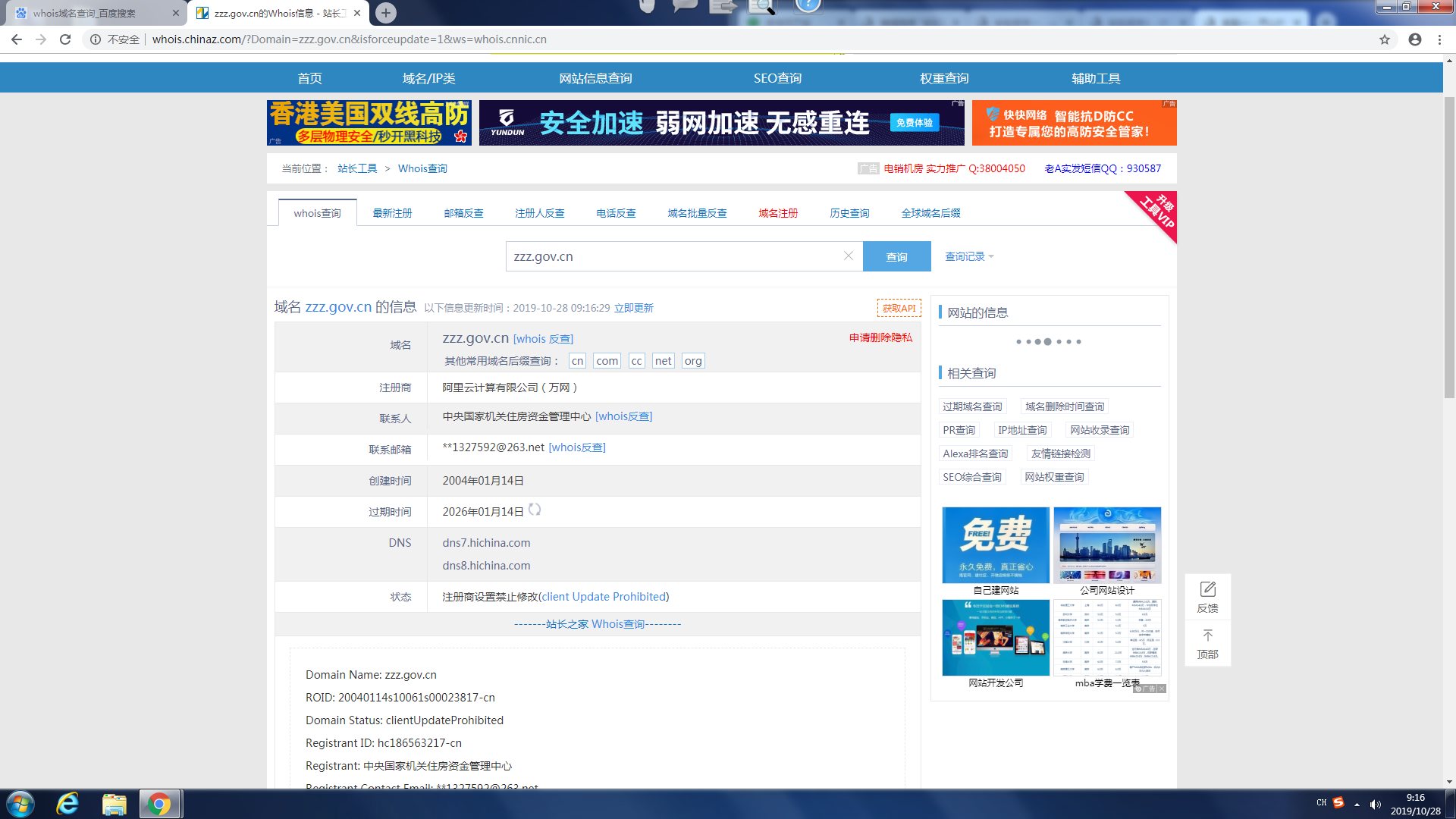Viewport: 1456px width, 819px height.
Task: Open Chrome three-dot menu
Action: [x=1439, y=39]
